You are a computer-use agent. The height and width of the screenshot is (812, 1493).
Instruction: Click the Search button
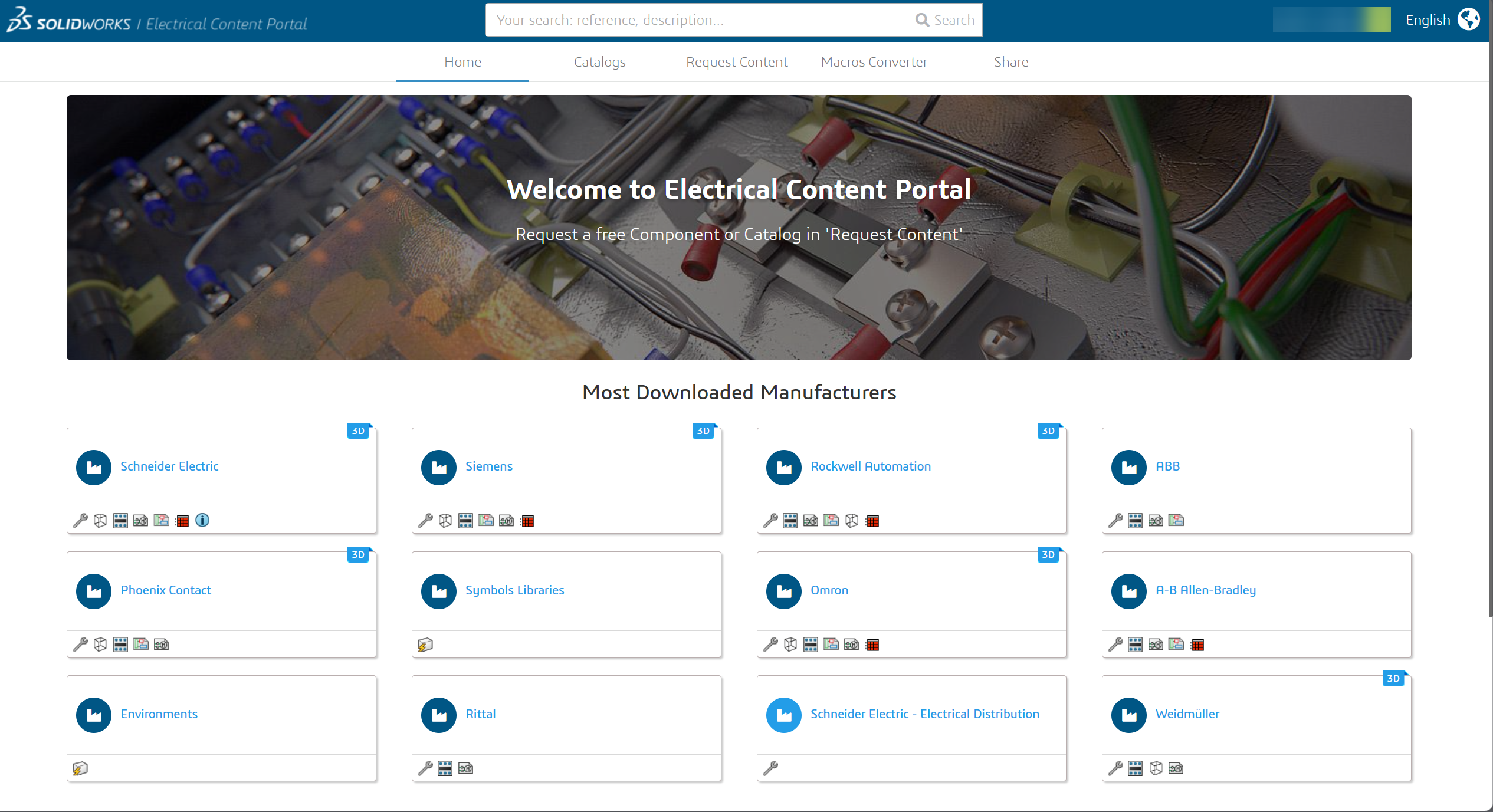coord(945,20)
